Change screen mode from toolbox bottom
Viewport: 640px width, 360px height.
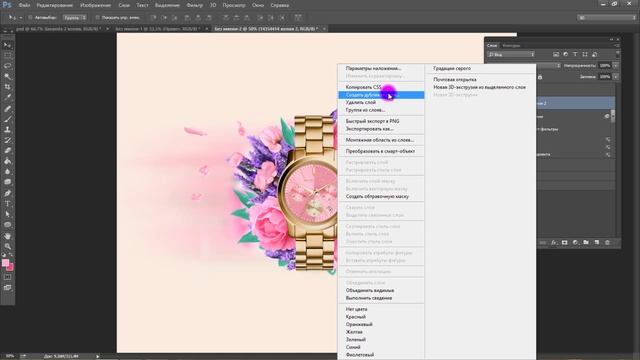click(7, 288)
